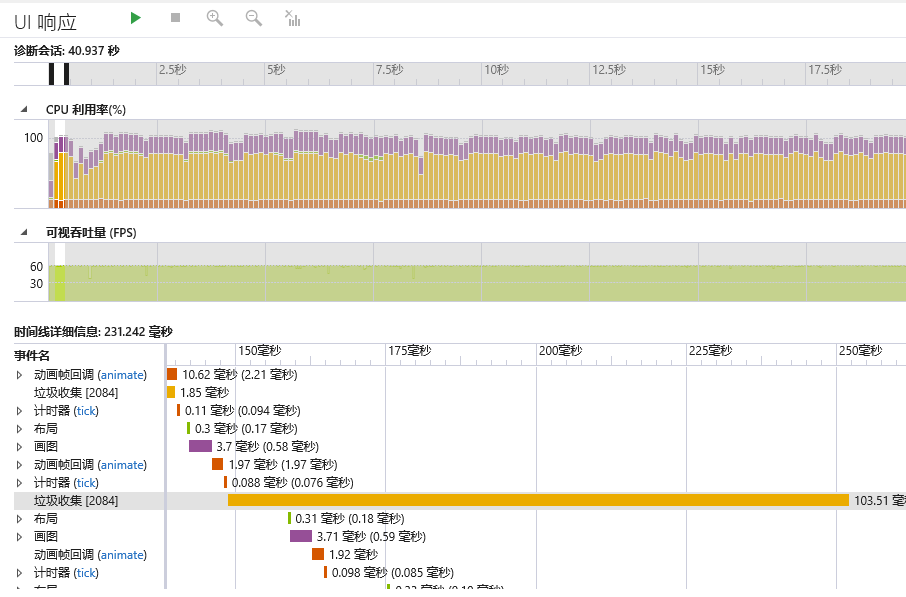Click the 时间线详细信息: 231.242 毫秒 label
The height and width of the screenshot is (597, 906).
[93, 332]
